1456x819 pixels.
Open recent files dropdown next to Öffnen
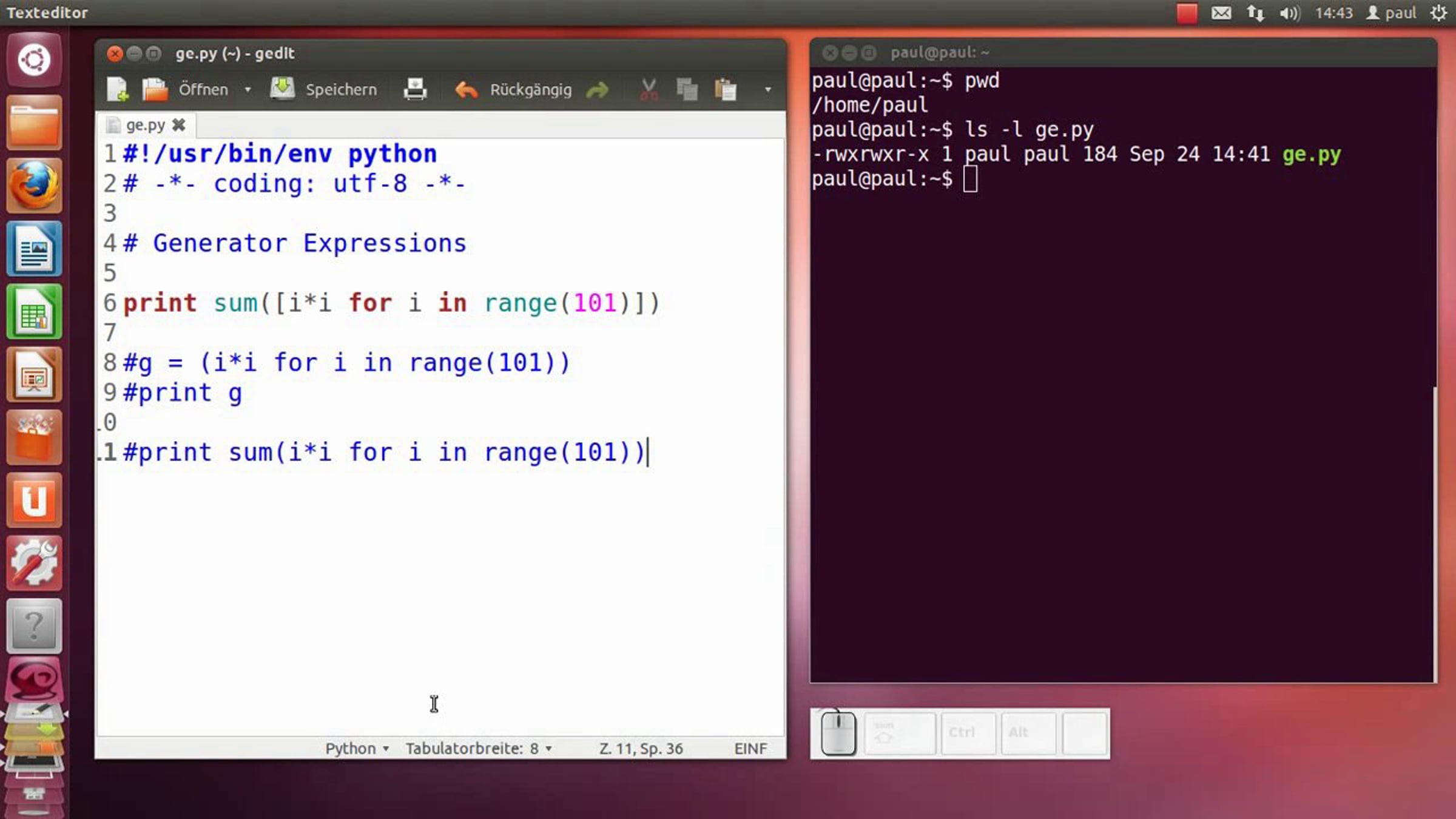point(248,90)
